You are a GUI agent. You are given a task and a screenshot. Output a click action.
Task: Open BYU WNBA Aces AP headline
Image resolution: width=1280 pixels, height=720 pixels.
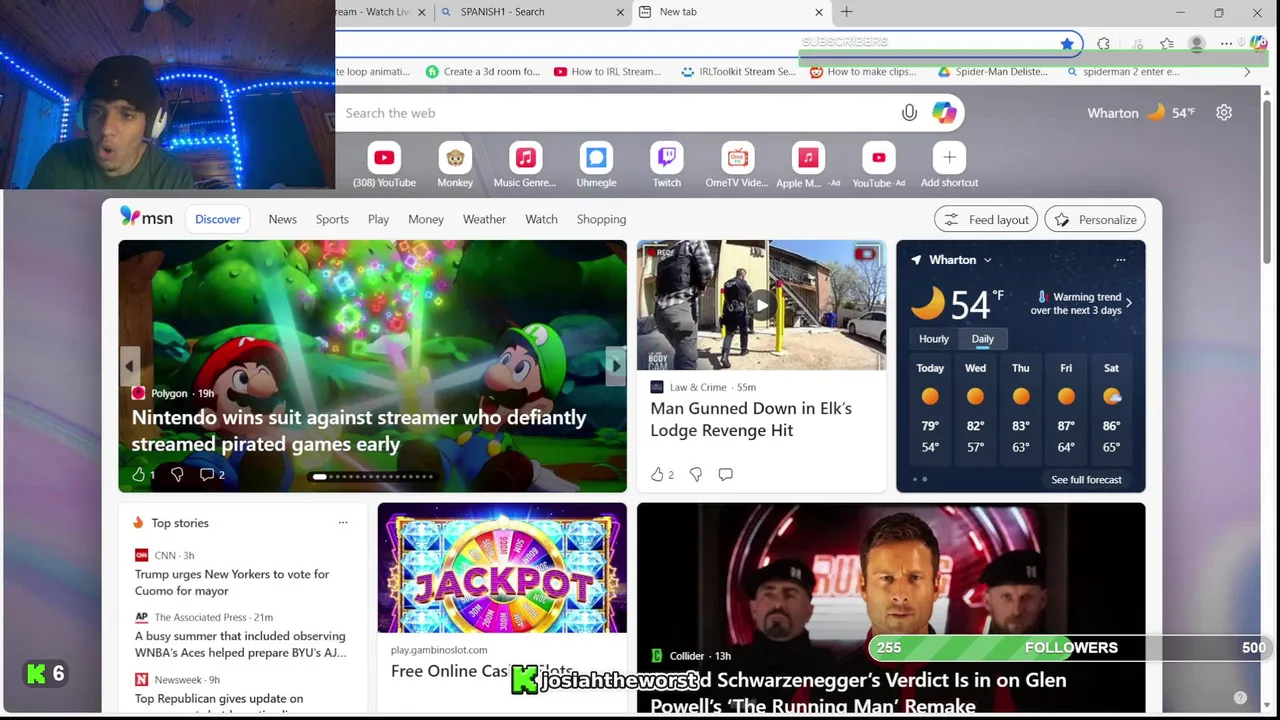pyautogui.click(x=240, y=644)
